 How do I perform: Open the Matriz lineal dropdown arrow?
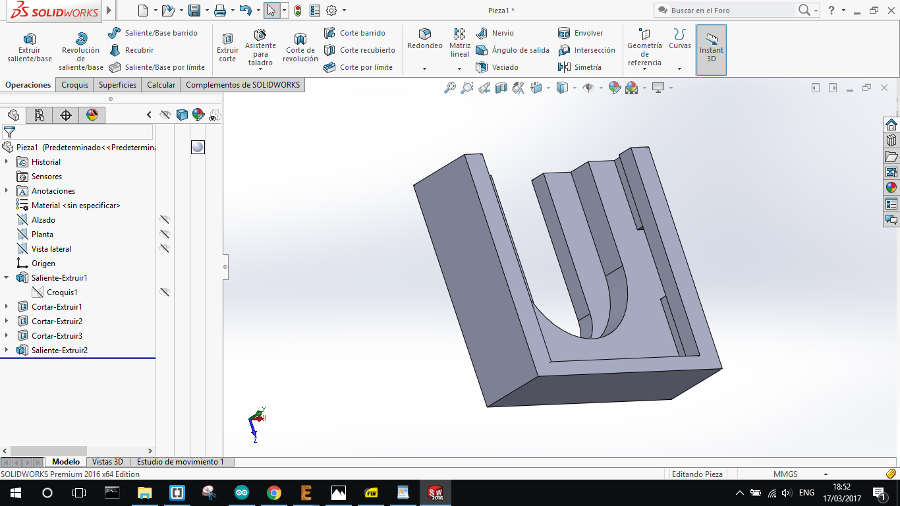459,69
